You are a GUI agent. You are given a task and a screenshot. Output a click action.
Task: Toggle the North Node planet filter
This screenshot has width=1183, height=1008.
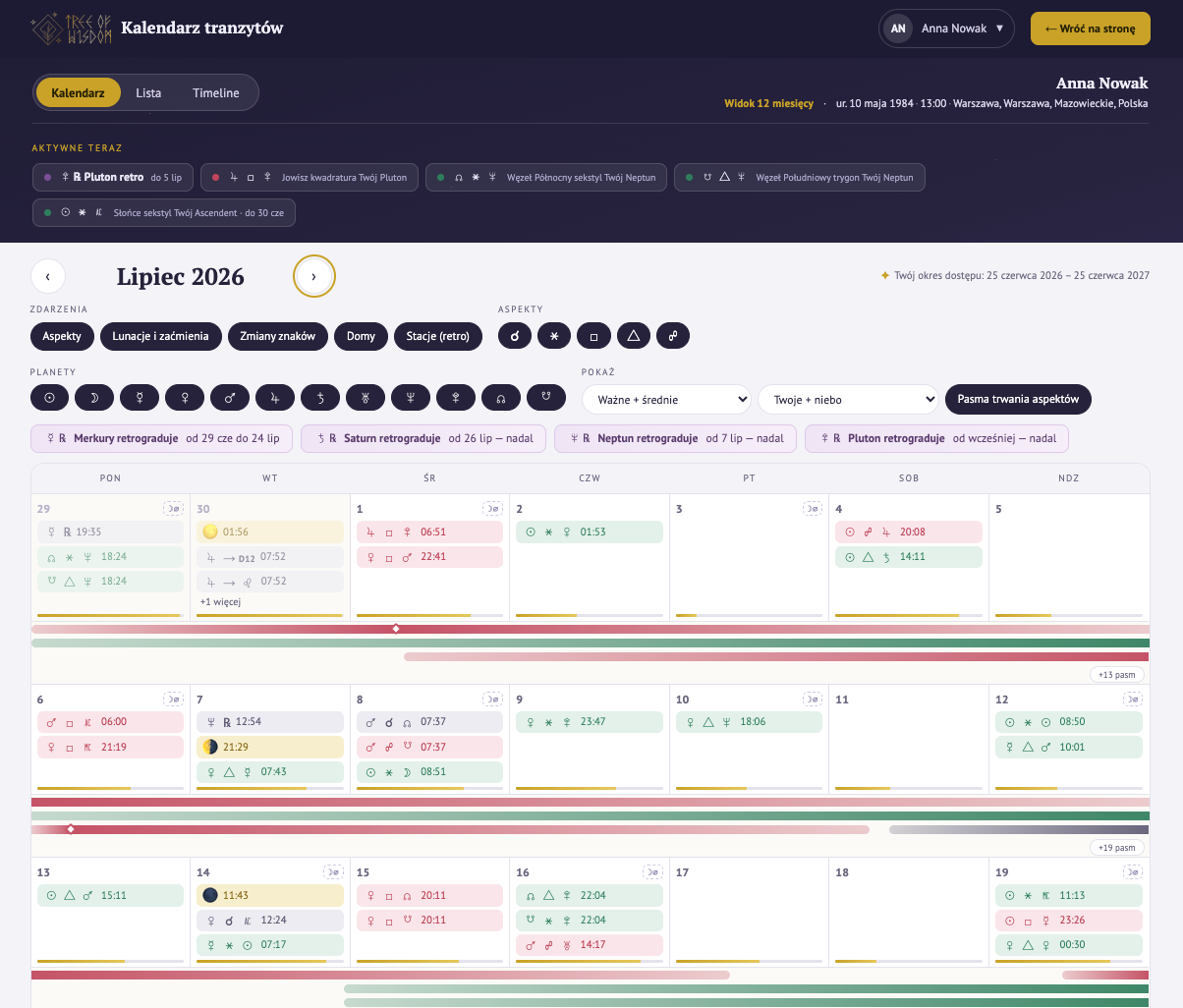click(501, 398)
